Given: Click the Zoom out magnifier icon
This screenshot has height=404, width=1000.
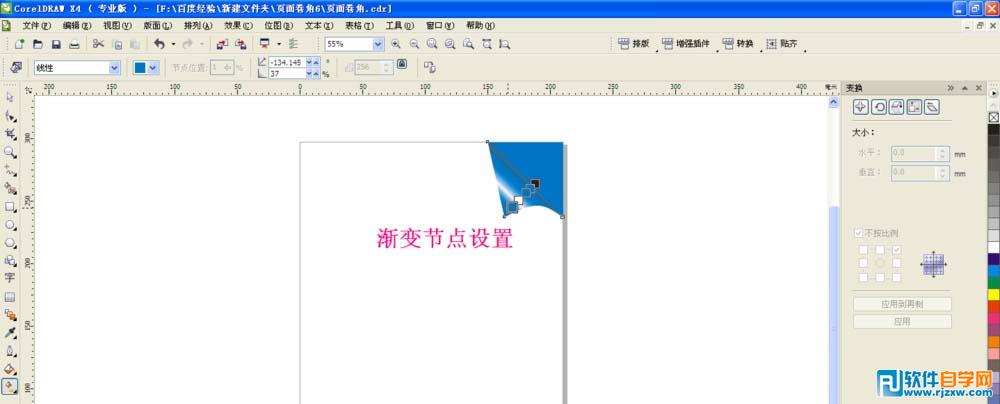Looking at the screenshot, I should tap(415, 44).
